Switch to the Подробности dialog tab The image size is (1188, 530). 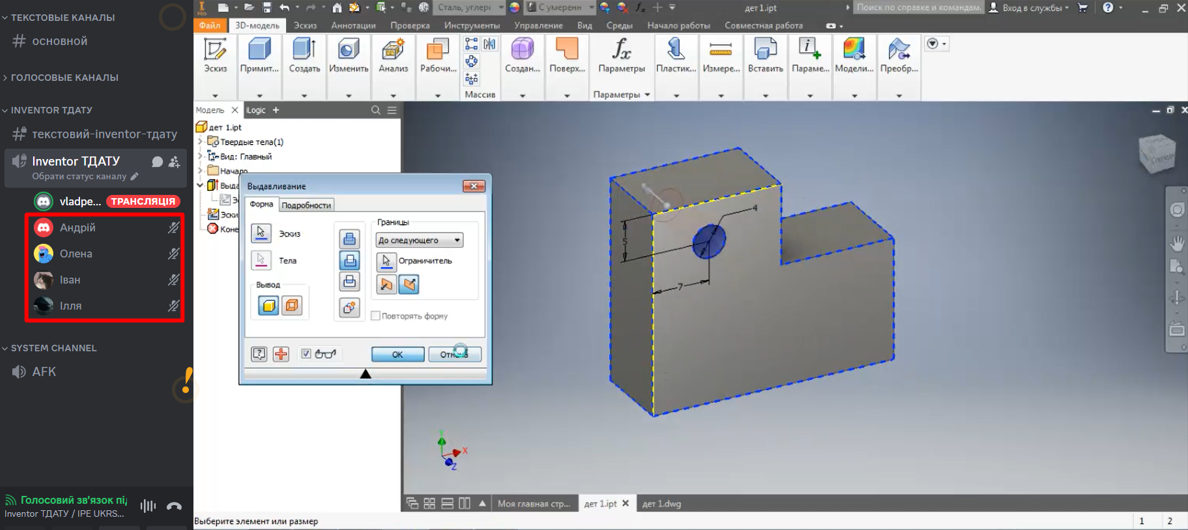point(306,205)
